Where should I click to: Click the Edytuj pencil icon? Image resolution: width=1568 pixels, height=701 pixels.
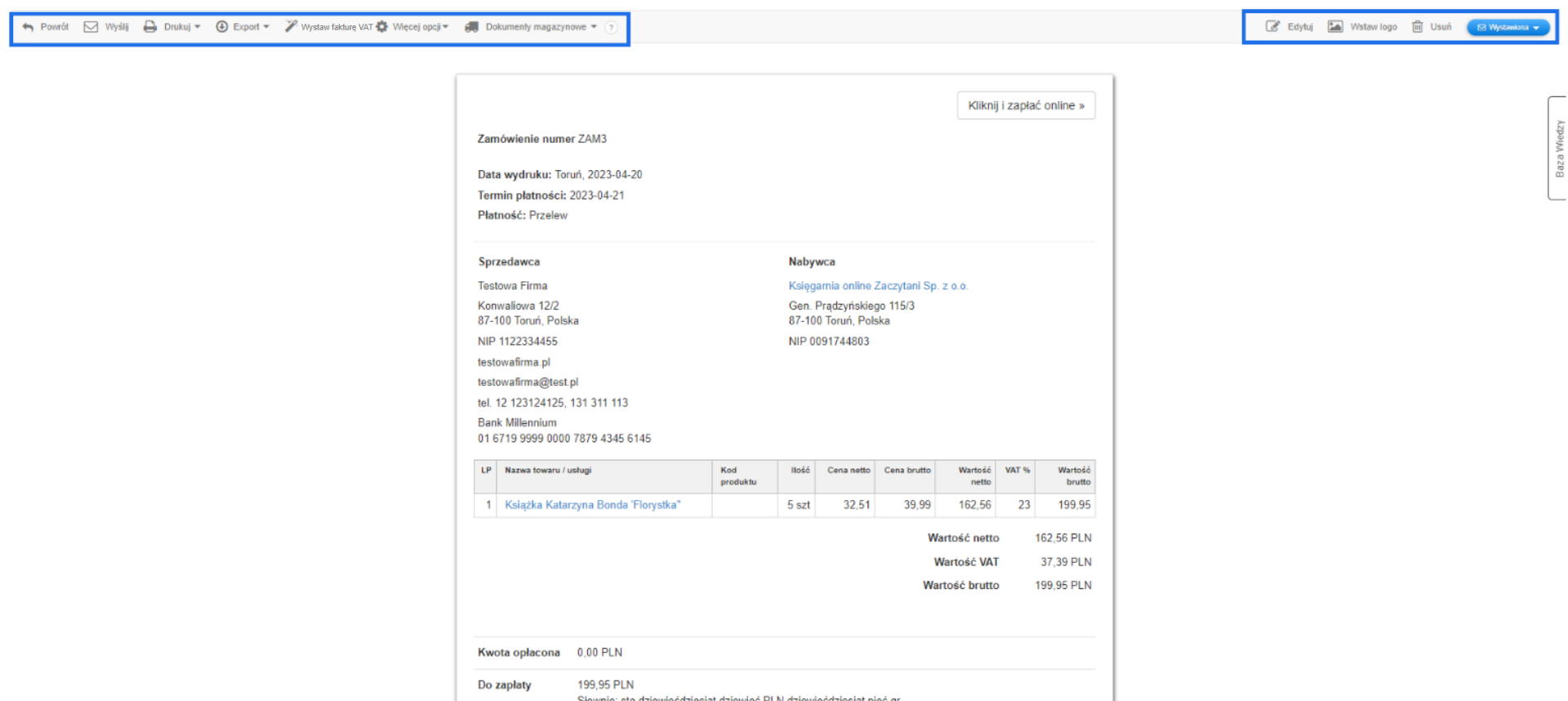click(1272, 27)
